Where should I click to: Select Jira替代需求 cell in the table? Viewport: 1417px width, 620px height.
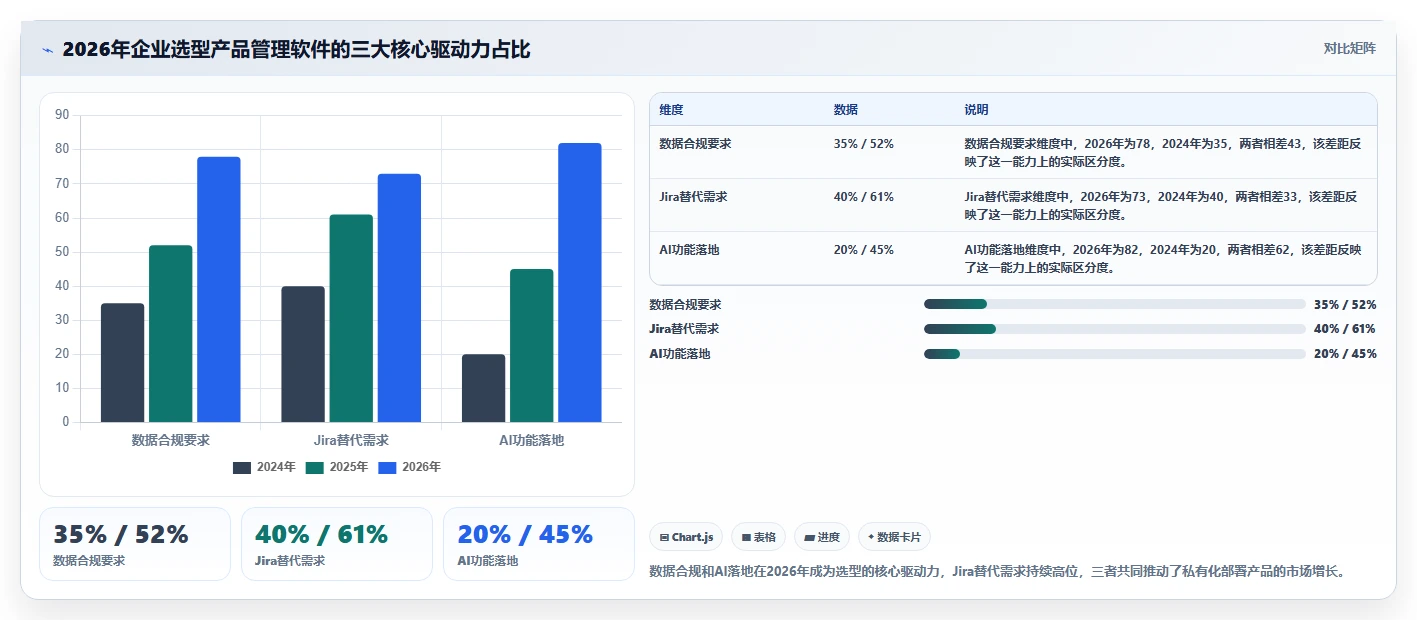(x=694, y=197)
